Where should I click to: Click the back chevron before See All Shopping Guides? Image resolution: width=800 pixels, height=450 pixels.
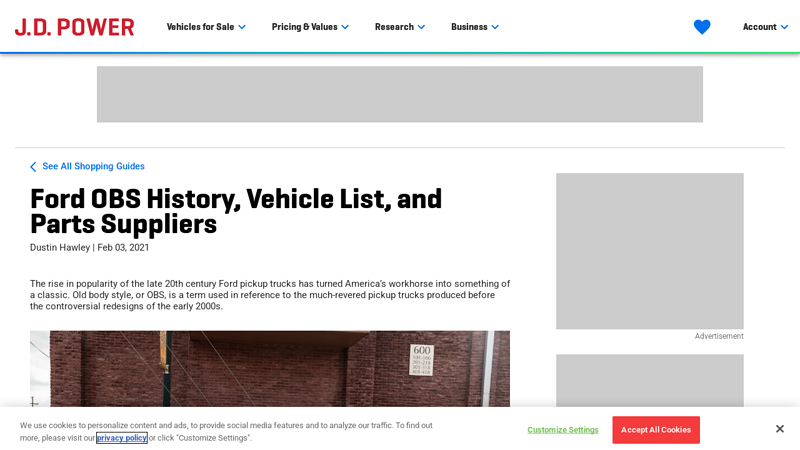coord(33,167)
